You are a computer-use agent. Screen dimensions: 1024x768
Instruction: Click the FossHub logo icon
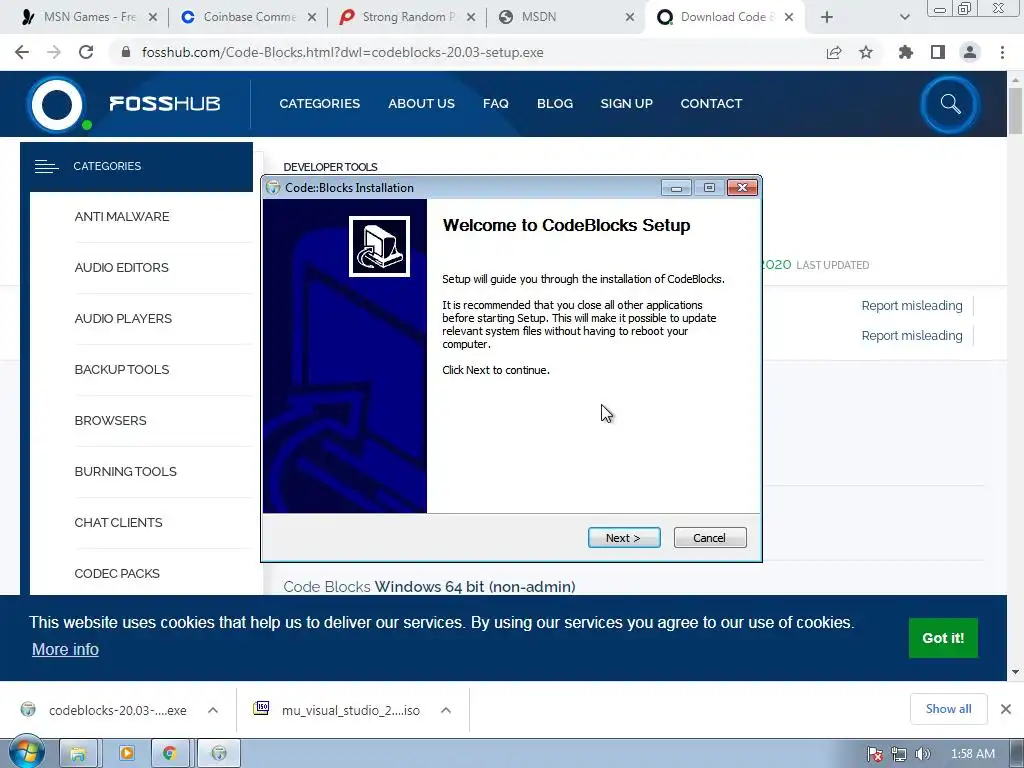click(57, 104)
